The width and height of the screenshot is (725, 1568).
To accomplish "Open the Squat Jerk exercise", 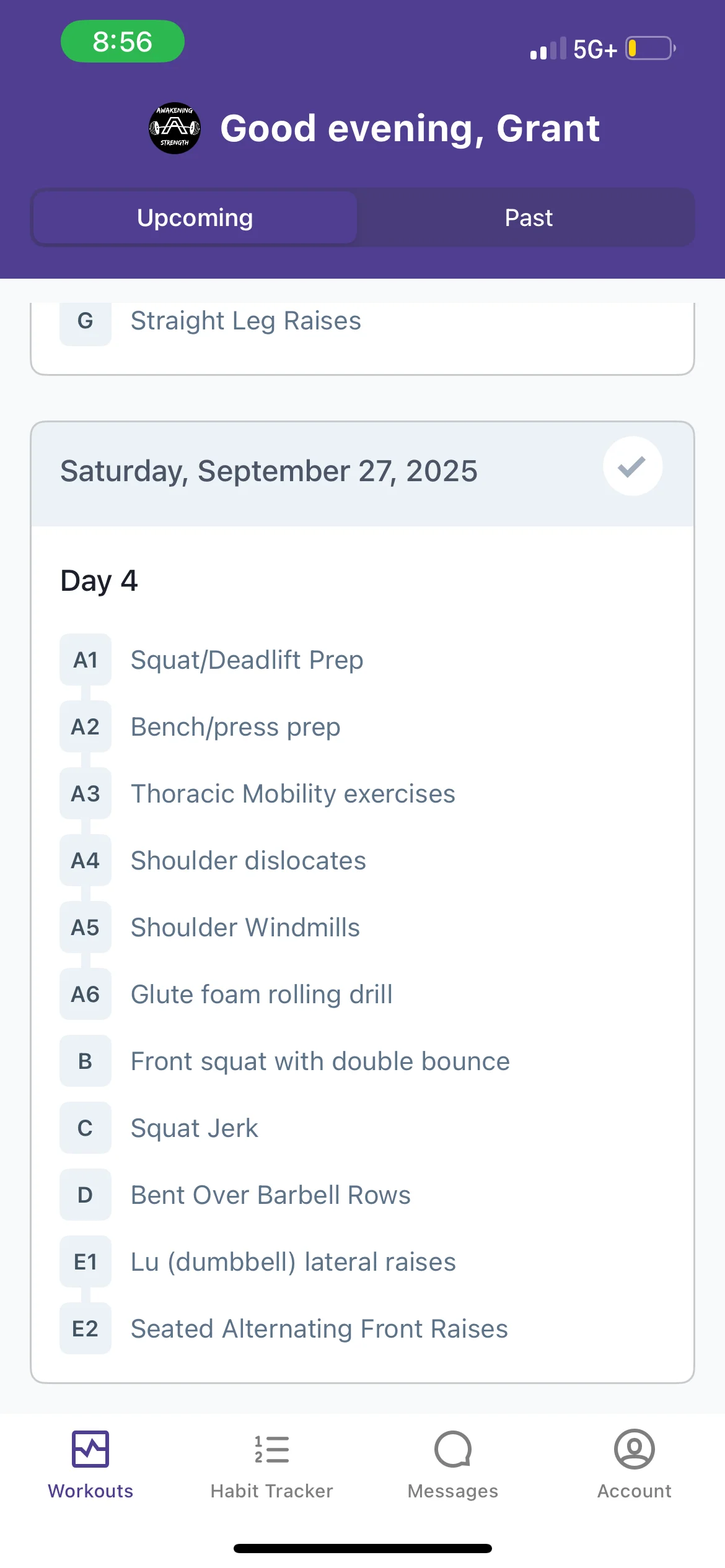I will click(x=194, y=1128).
